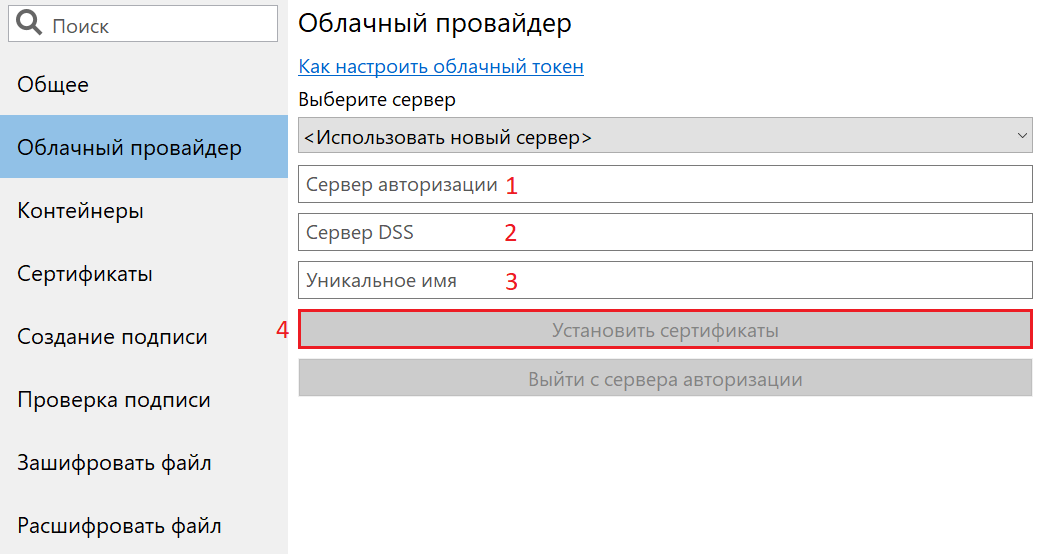Open the Общее settings section
Image resolution: width=1039 pixels, height=554 pixels.
144,84
